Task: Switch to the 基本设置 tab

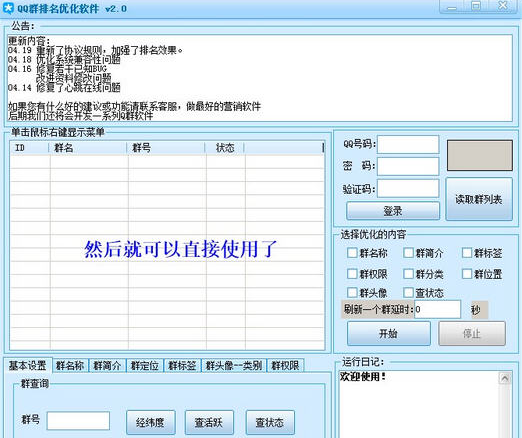Action: (28, 365)
